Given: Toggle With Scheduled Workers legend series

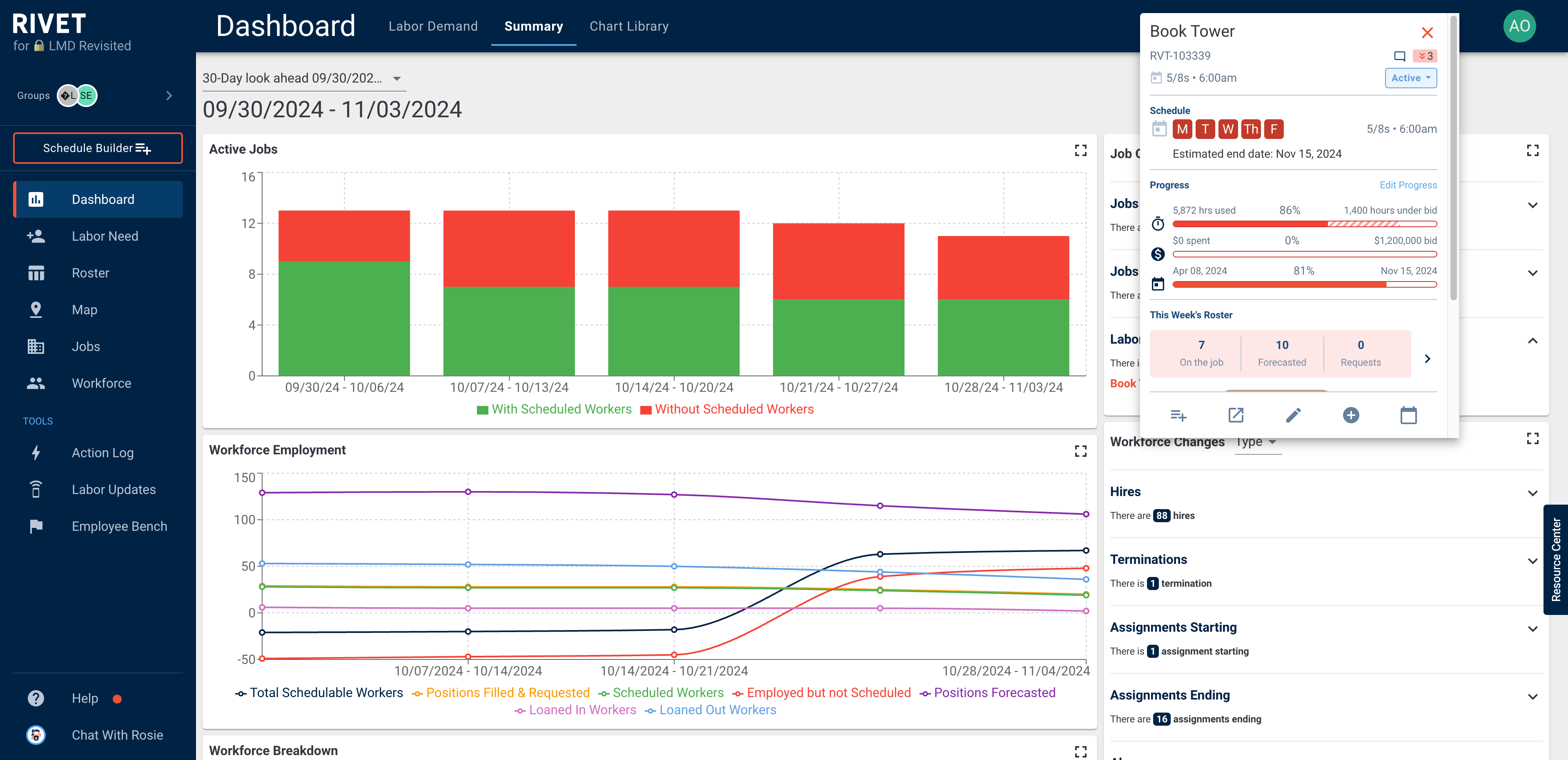Looking at the screenshot, I should coord(554,409).
